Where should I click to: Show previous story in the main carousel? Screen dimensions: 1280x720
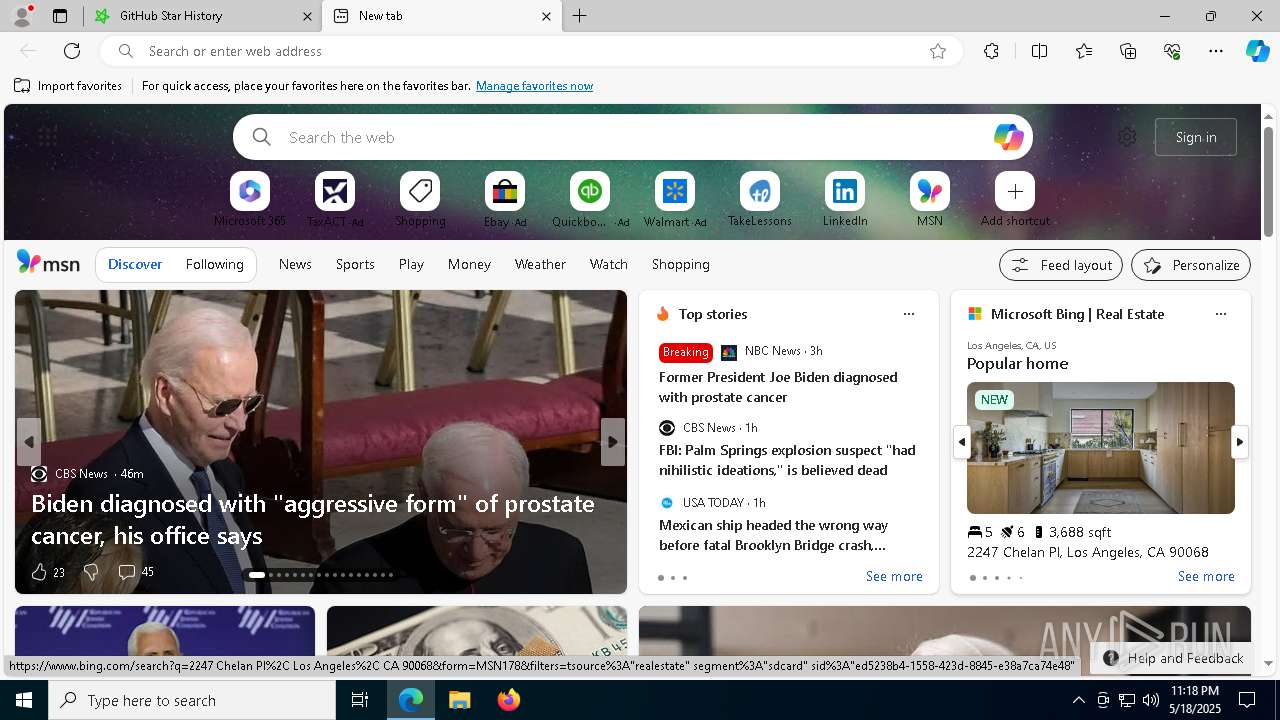click(x=29, y=442)
